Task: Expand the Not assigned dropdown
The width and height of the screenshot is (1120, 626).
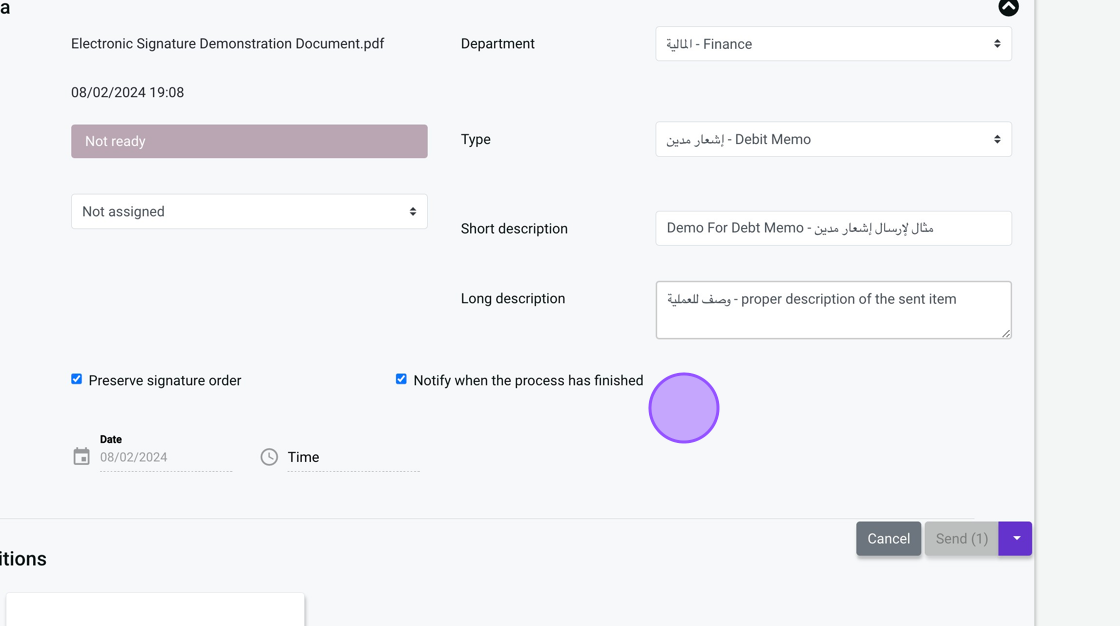Action: click(249, 212)
